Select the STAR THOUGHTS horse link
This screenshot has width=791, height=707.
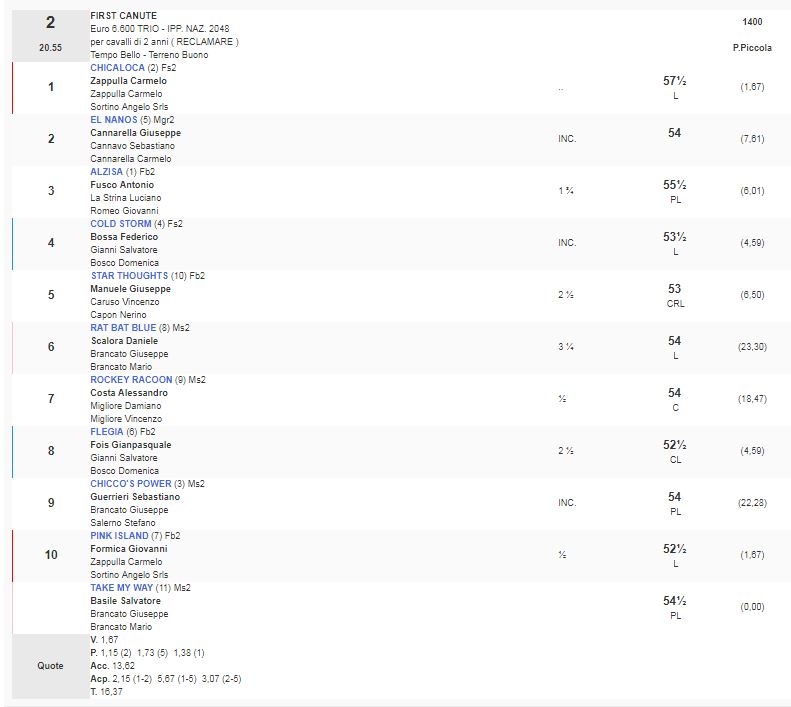129,276
